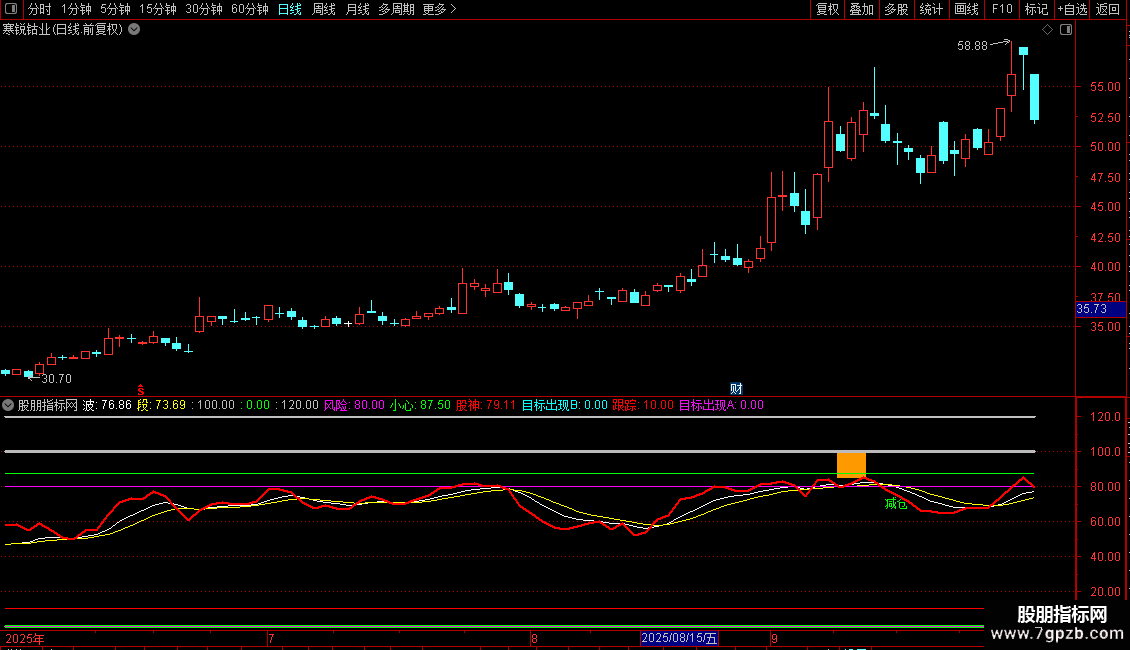The height and width of the screenshot is (650, 1130).
Task: Toggle the side panel icon near diamond
Action: click(x=1065, y=30)
